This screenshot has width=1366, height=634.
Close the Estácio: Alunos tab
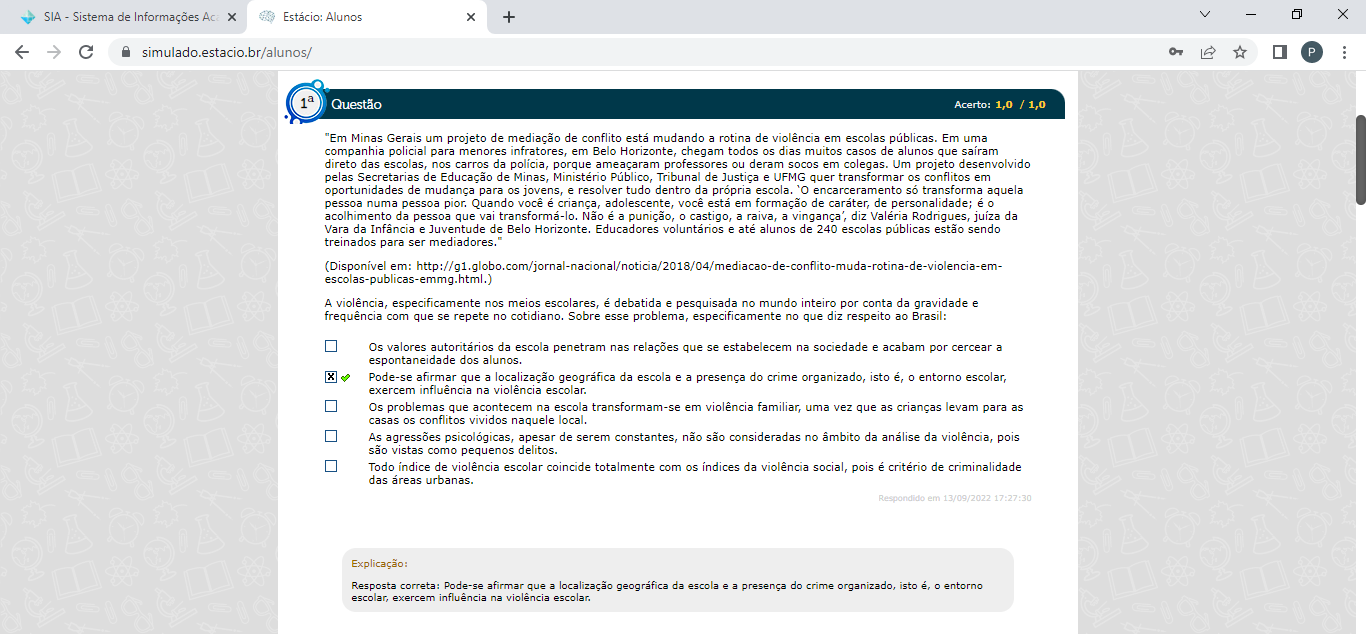click(471, 17)
